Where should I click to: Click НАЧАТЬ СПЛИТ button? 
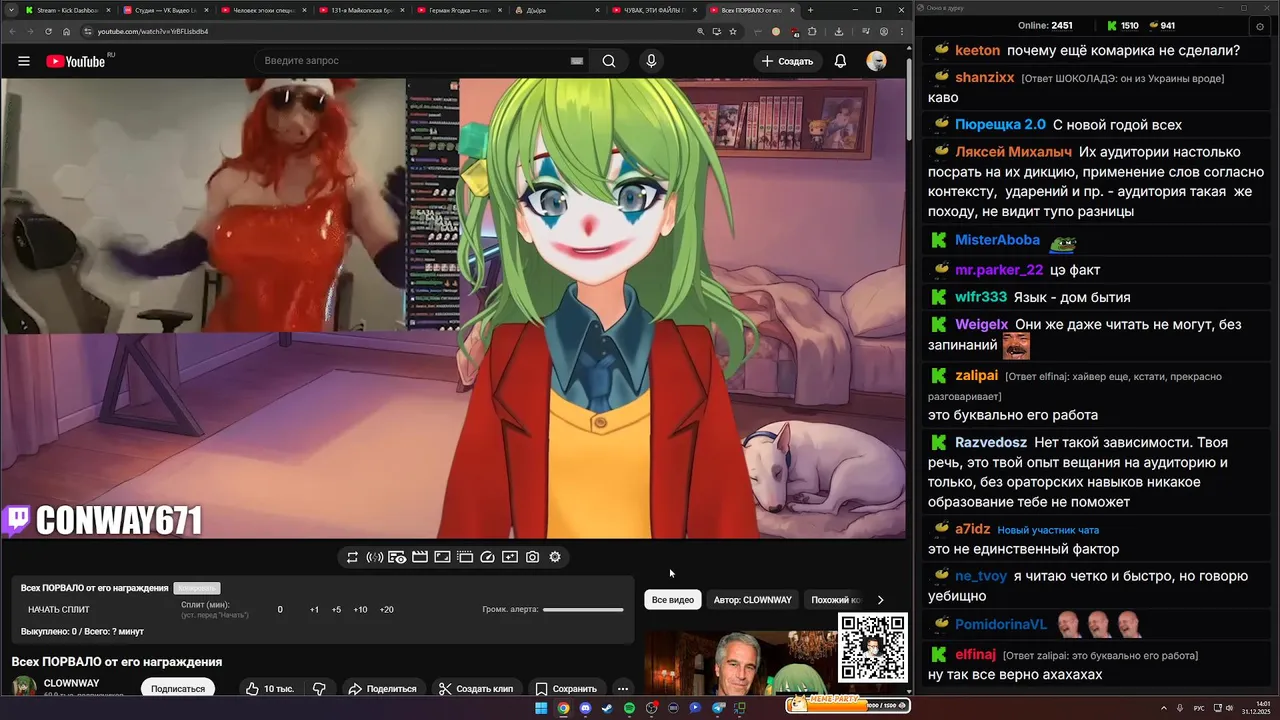pyautogui.click(x=59, y=609)
